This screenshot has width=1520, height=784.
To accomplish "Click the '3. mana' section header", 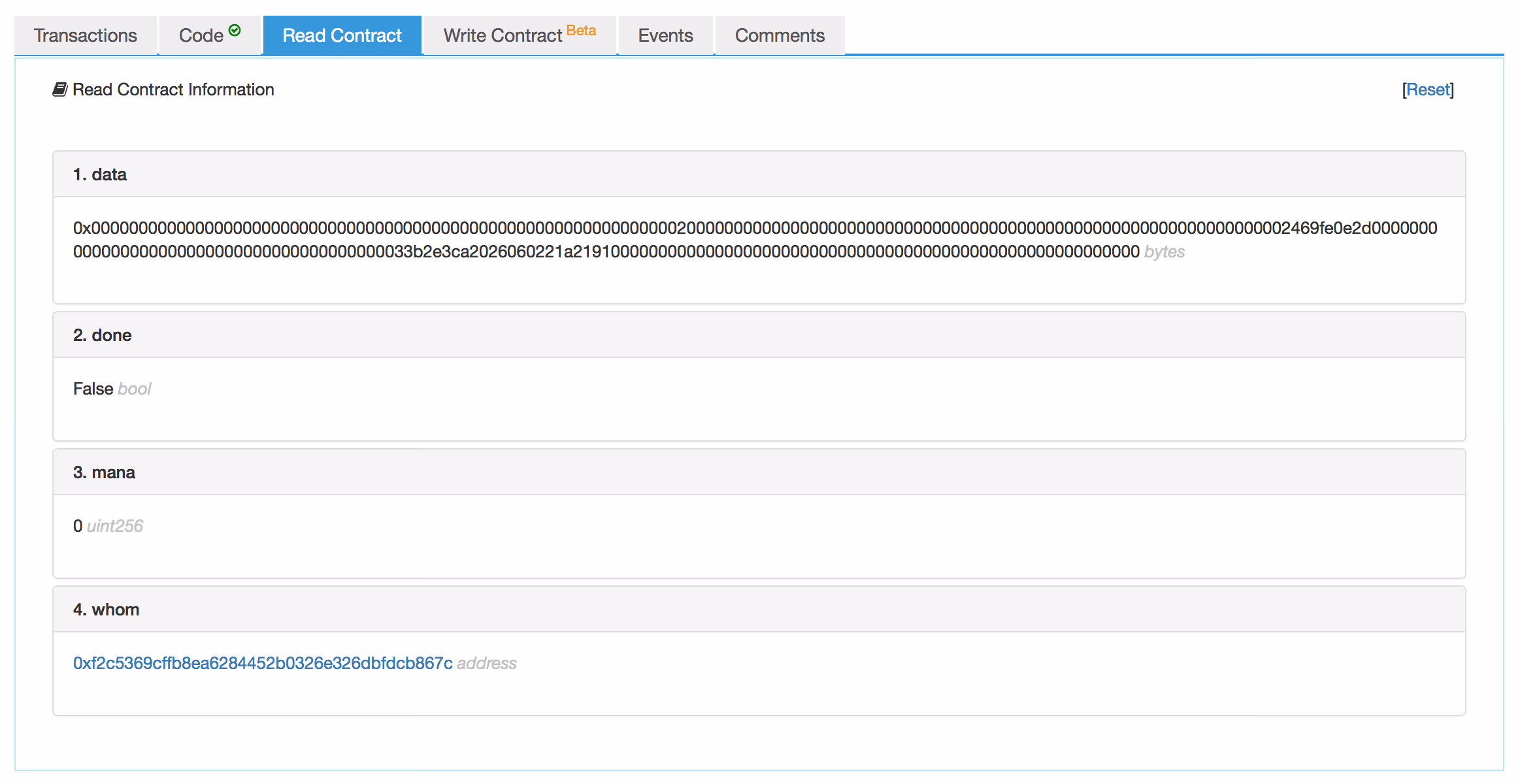I will click(x=104, y=472).
